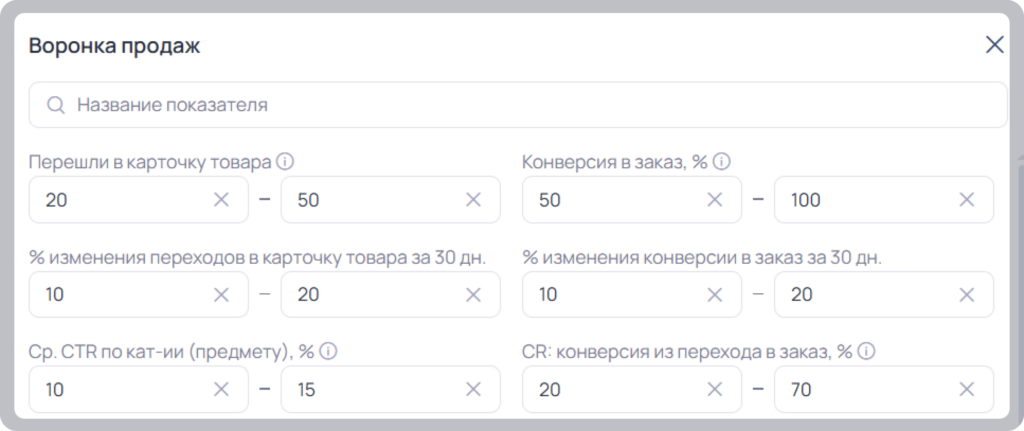Click CR конверсия minimum field containing 20
This screenshot has width=1024, height=431.
pyautogui.click(x=632, y=390)
